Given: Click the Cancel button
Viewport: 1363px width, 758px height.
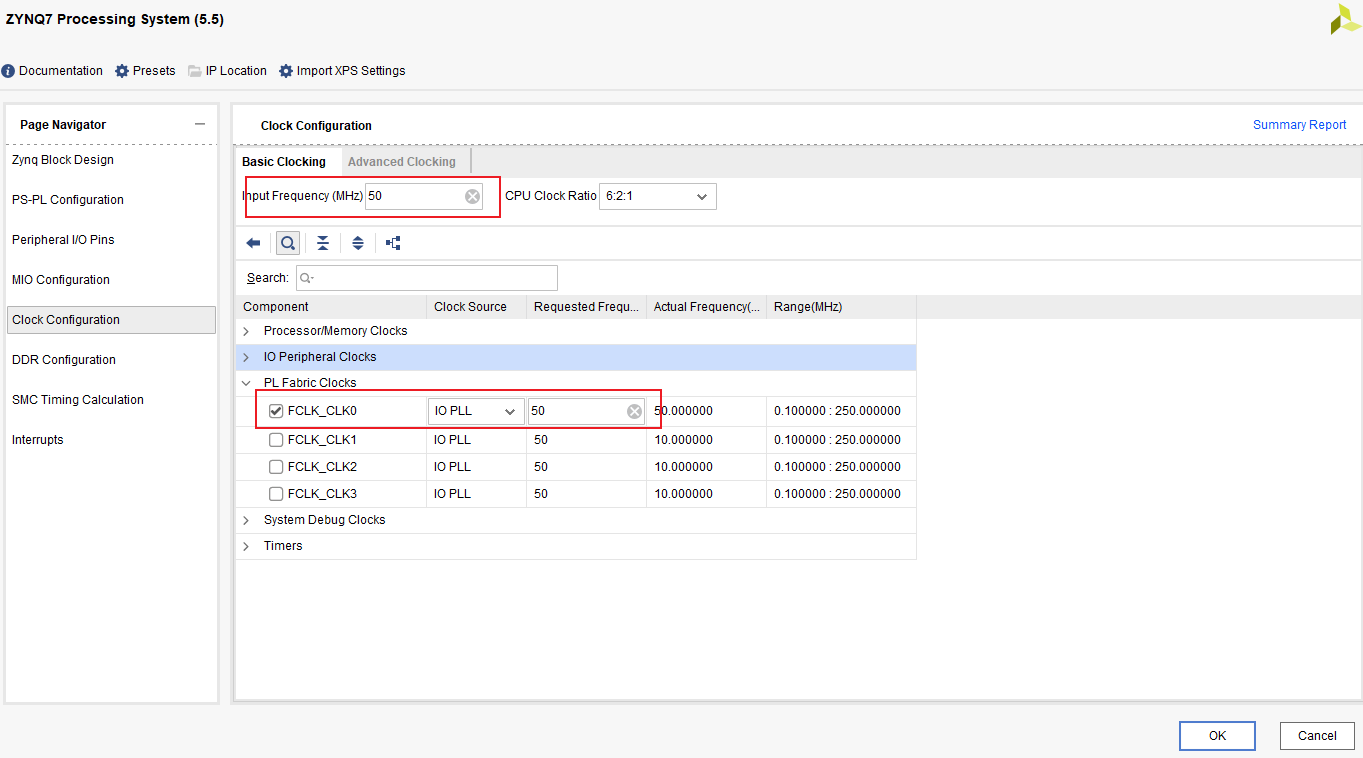Looking at the screenshot, I should pos(1317,736).
